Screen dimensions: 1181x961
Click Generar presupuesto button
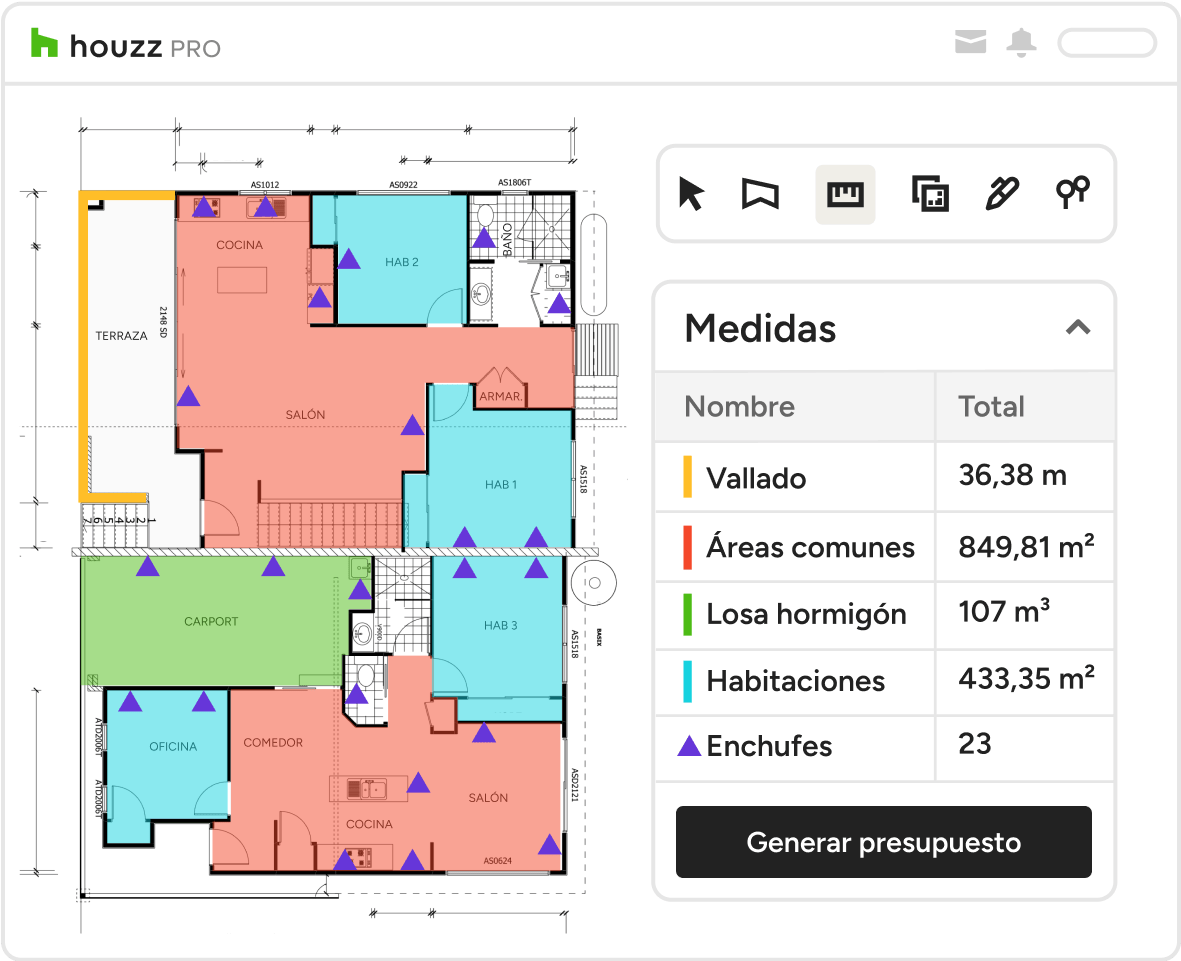(883, 842)
